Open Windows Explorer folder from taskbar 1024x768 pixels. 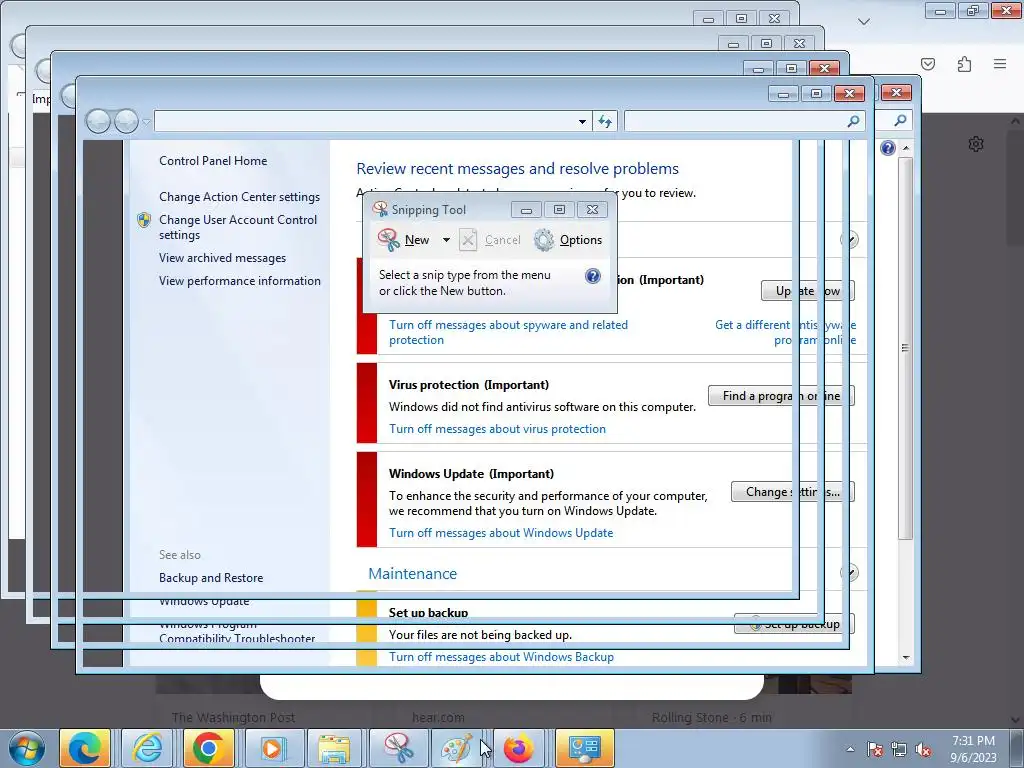[x=334, y=748]
